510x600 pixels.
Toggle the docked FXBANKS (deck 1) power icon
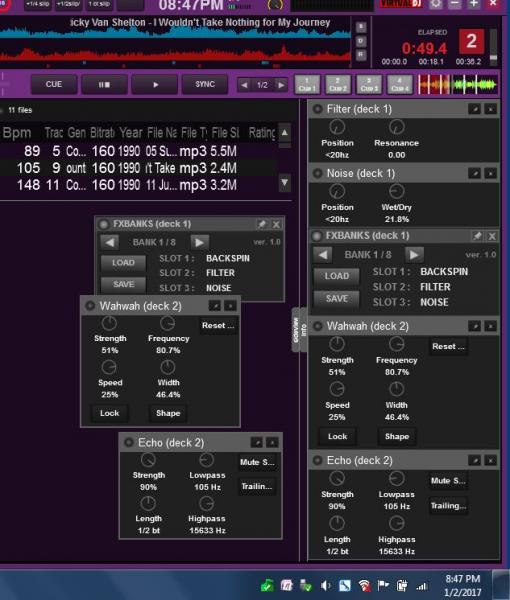tap(317, 236)
